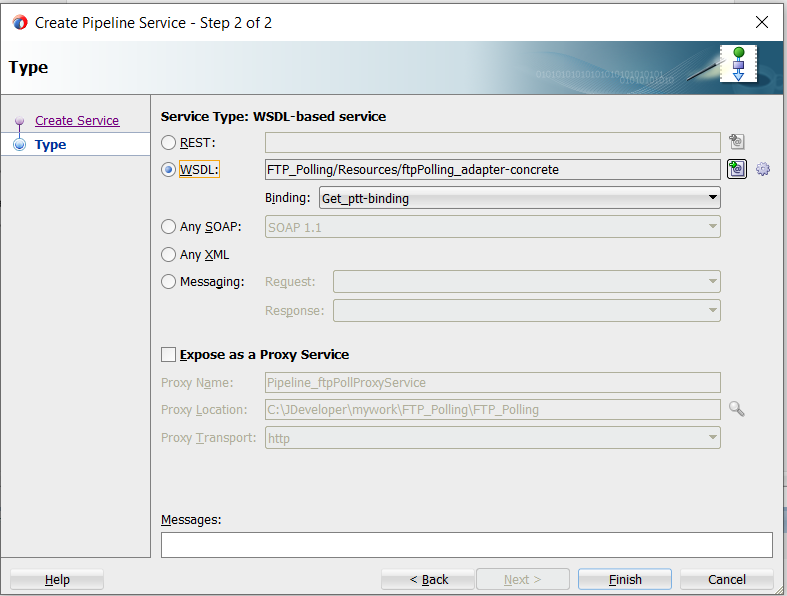Click the WSDL gear settings icon

coord(763,169)
